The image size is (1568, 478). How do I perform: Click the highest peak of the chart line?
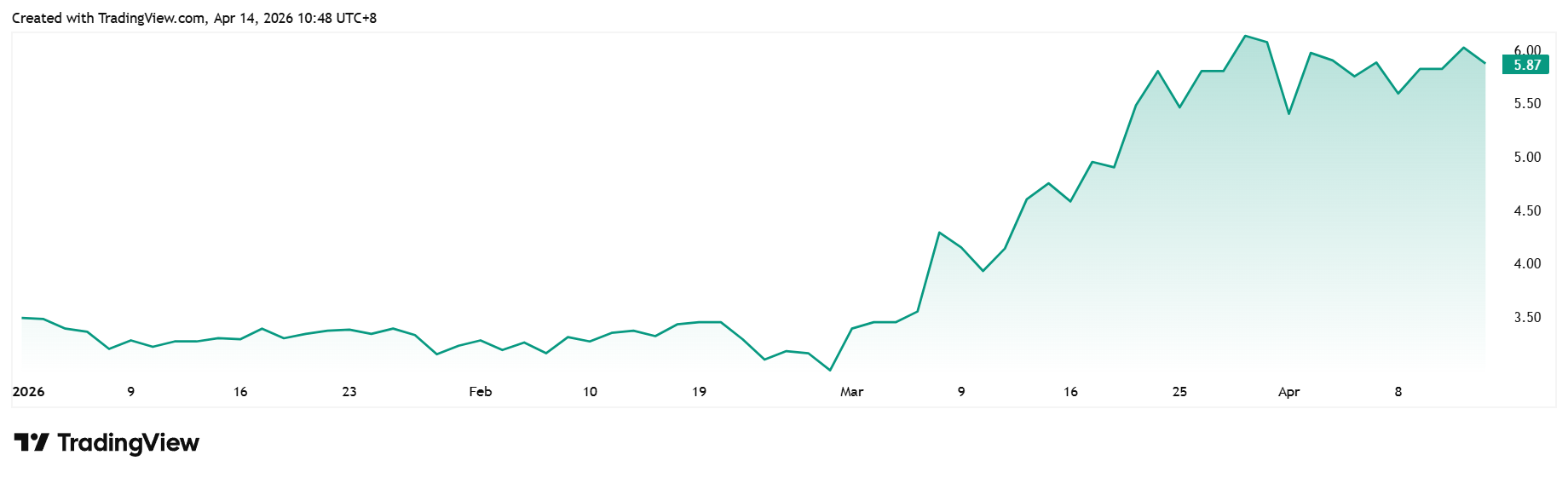pos(1245,36)
